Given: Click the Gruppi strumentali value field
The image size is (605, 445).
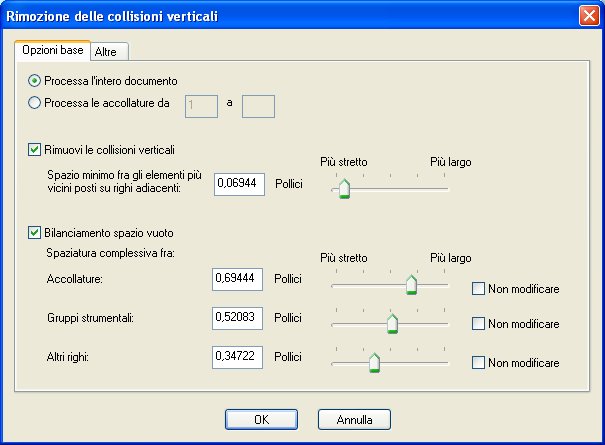Looking at the screenshot, I should pyautogui.click(x=237, y=317).
